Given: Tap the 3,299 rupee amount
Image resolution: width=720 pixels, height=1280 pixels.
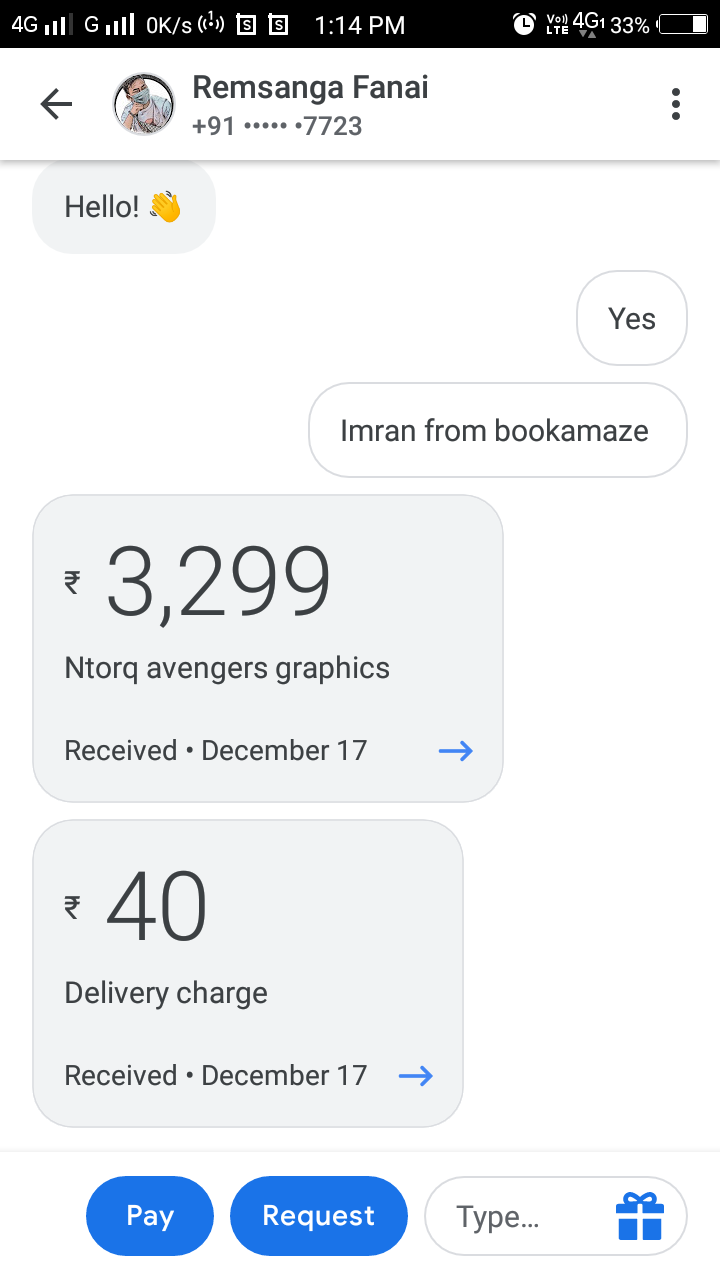Looking at the screenshot, I should pyautogui.click(x=218, y=582).
